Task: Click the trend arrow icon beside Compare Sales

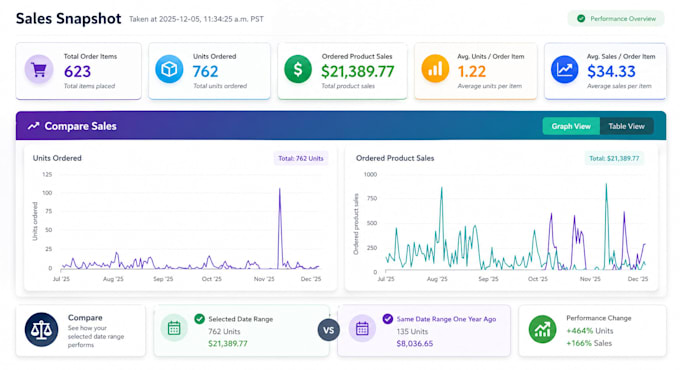Action: 33,126
